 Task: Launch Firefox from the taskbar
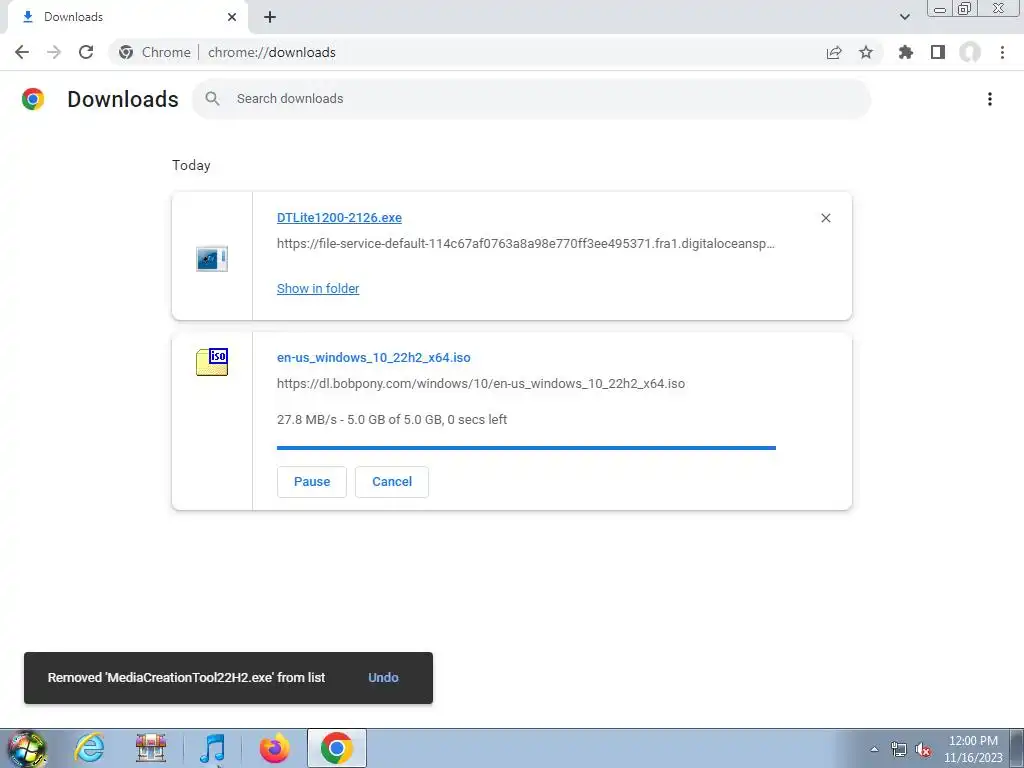pyautogui.click(x=274, y=748)
